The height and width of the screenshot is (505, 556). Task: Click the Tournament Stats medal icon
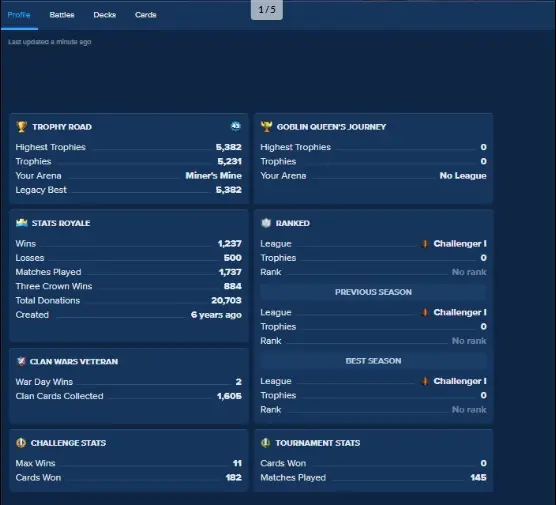pyautogui.click(x=266, y=443)
